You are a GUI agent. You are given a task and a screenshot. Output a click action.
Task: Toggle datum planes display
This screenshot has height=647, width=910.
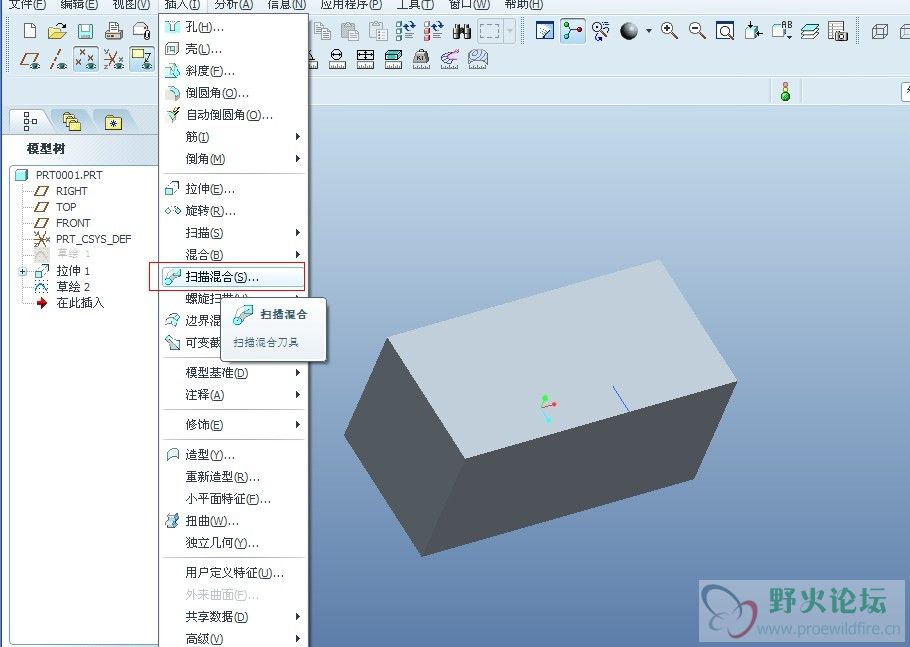30,59
